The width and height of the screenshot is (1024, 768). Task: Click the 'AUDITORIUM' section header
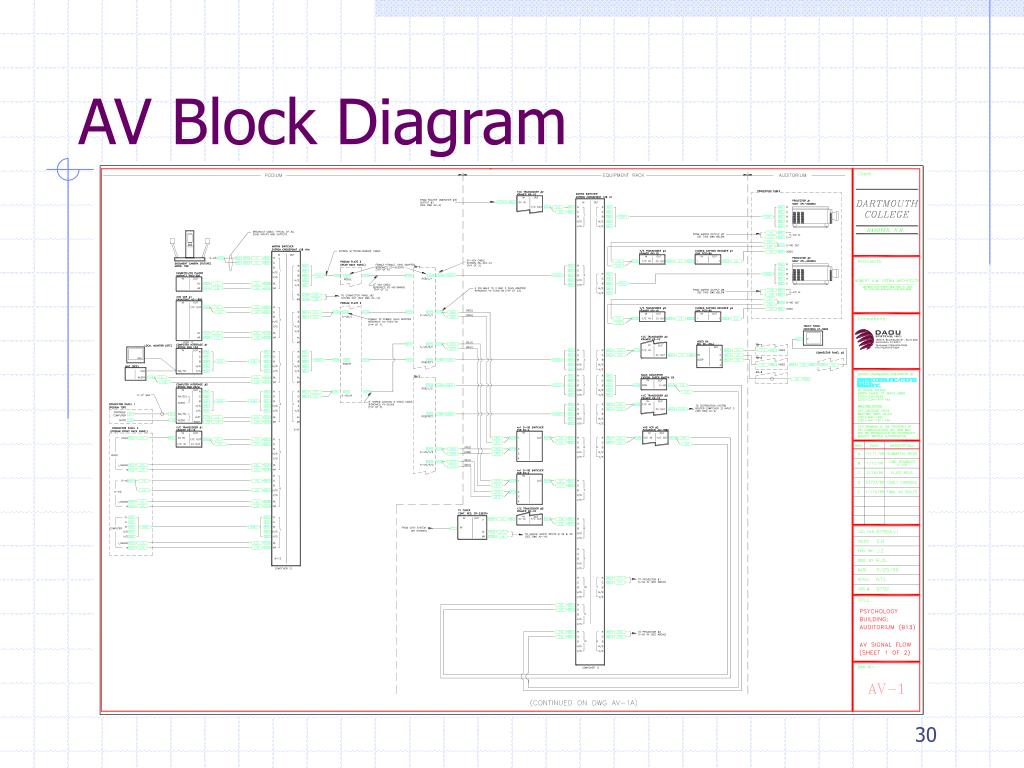[793, 176]
